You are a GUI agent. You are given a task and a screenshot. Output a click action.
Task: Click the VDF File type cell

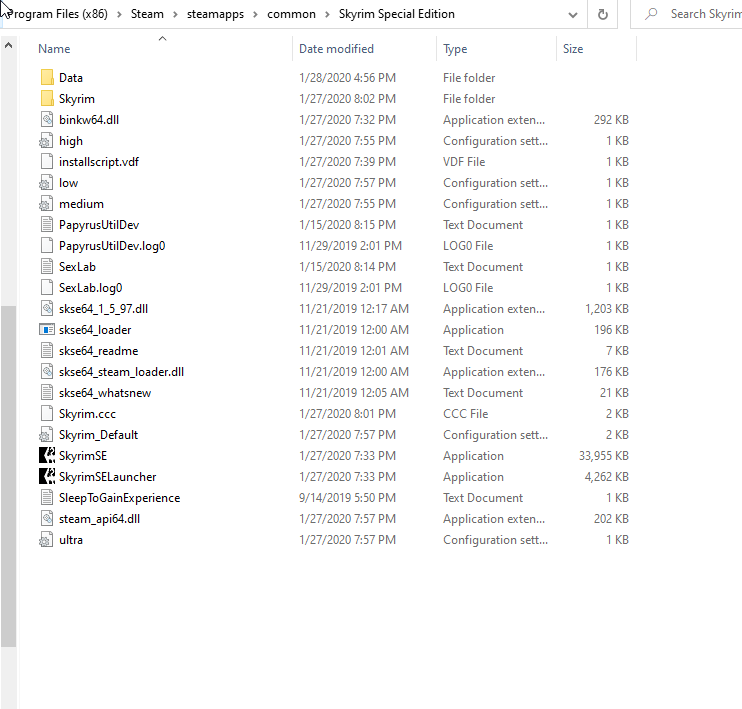464,162
